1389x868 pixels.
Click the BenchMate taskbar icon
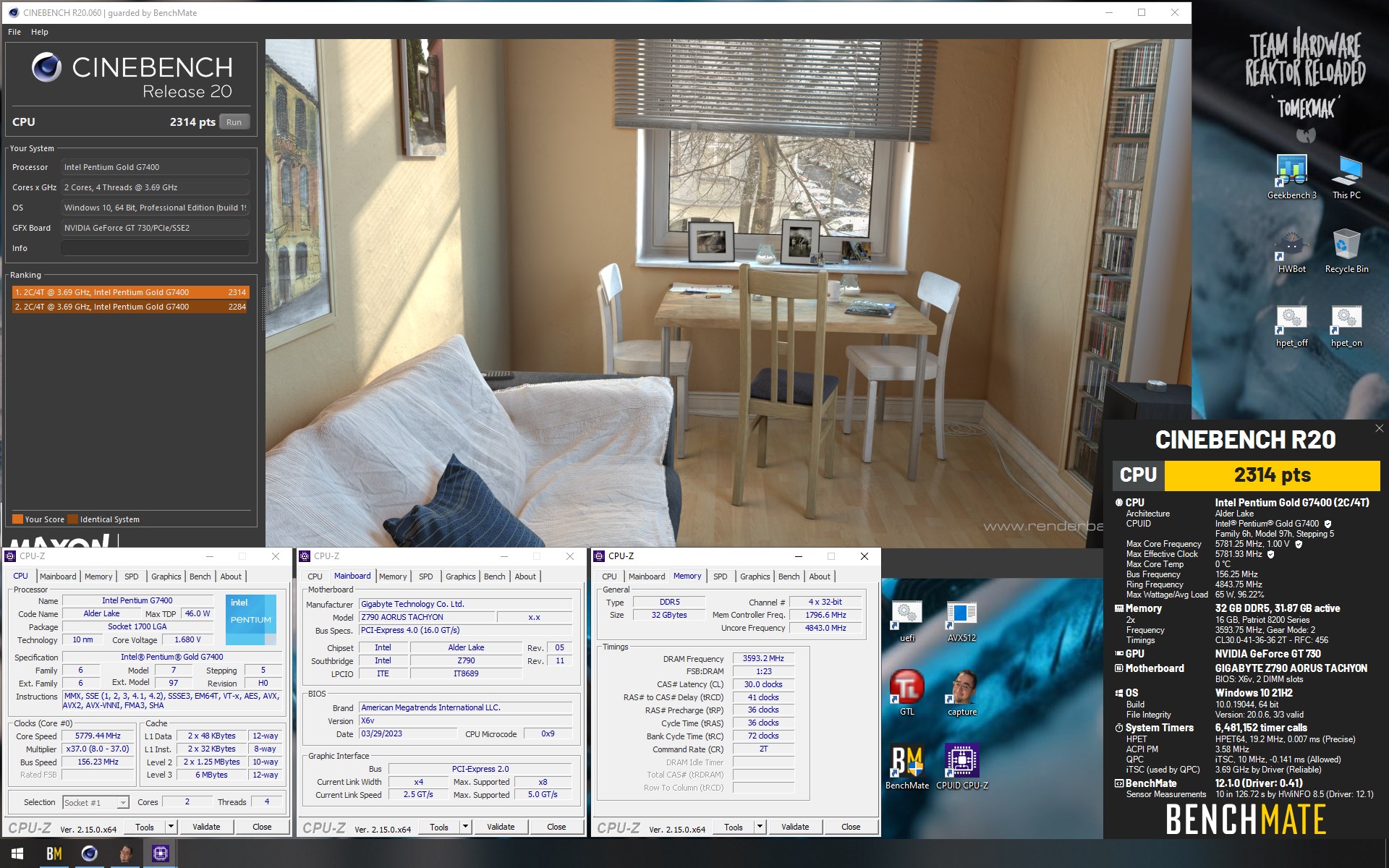54,854
